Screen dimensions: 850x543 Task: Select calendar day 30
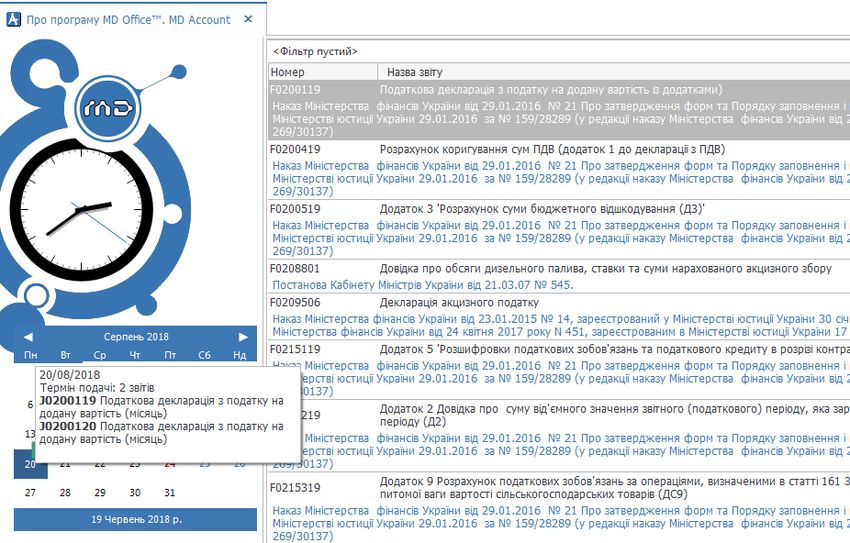[x=135, y=493]
